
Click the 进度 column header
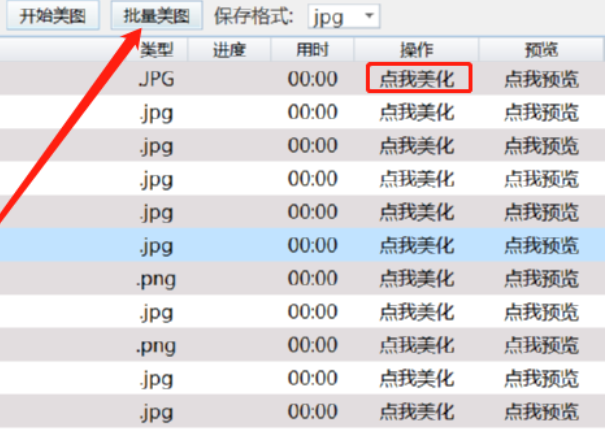pyautogui.click(x=230, y=50)
